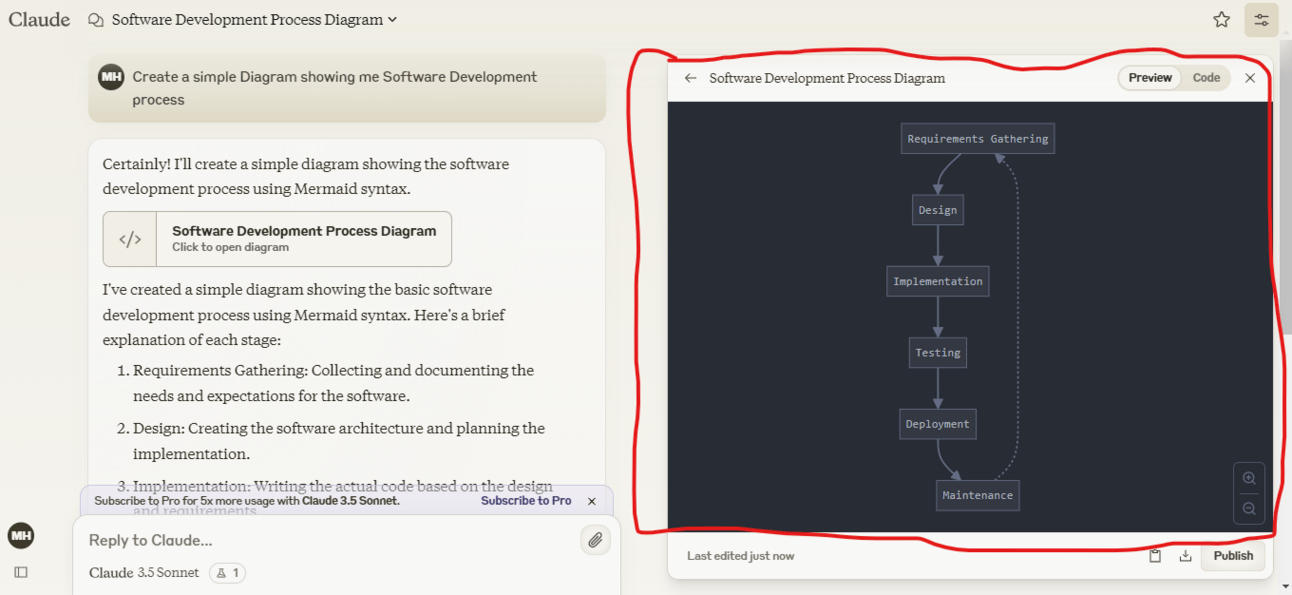Click the Implementation node in diagram

(938, 281)
